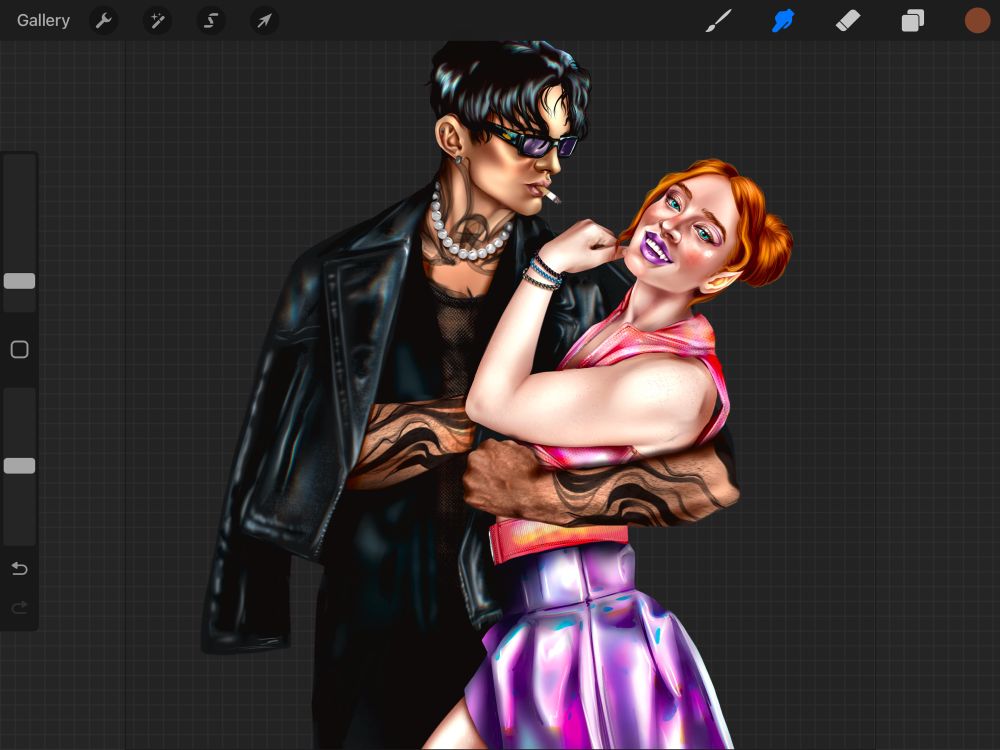Open the Layers panel
Image resolution: width=1000 pixels, height=750 pixels.
pos(913,20)
